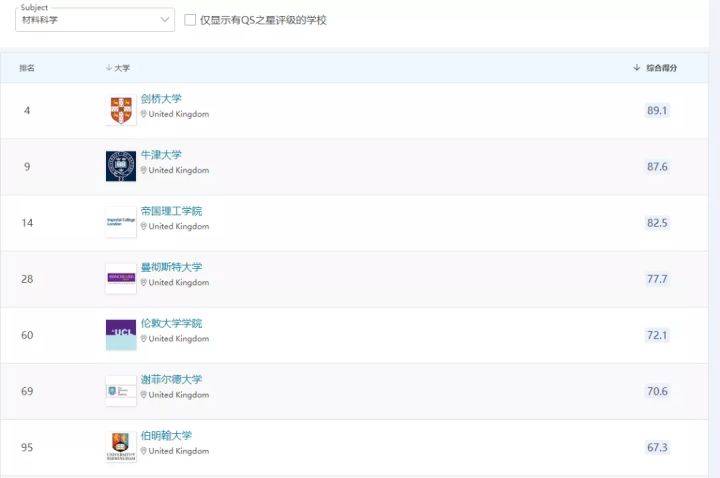This screenshot has width=720, height=478.
Task: Click the UCL logo
Action: click(121, 334)
